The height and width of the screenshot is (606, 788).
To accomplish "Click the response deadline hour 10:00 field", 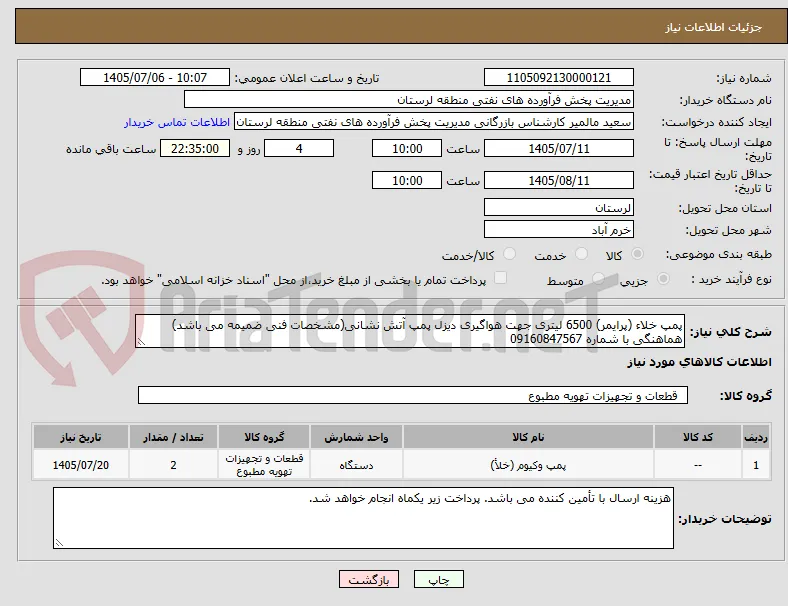I will (407, 148).
